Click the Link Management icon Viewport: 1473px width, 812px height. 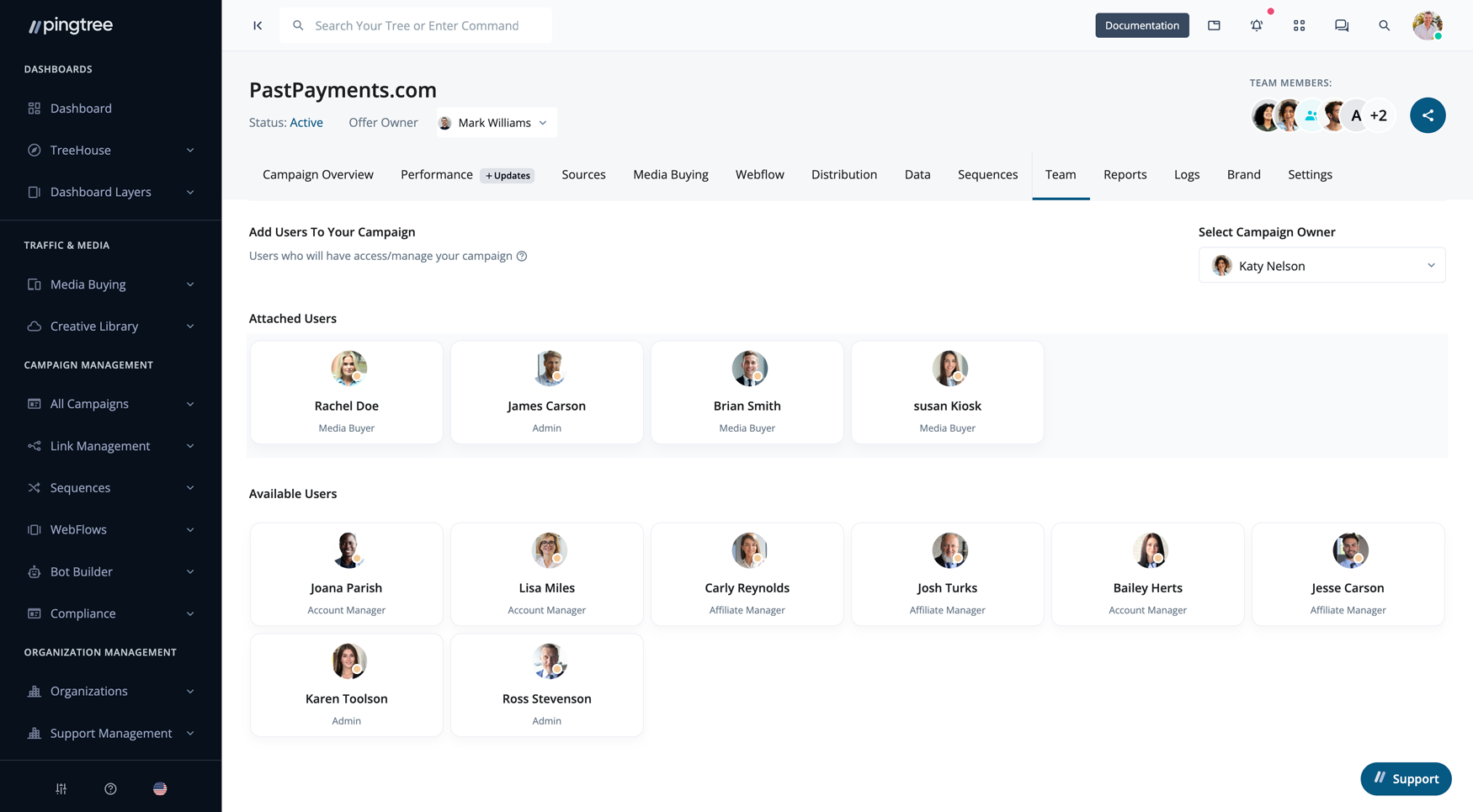[x=35, y=445]
